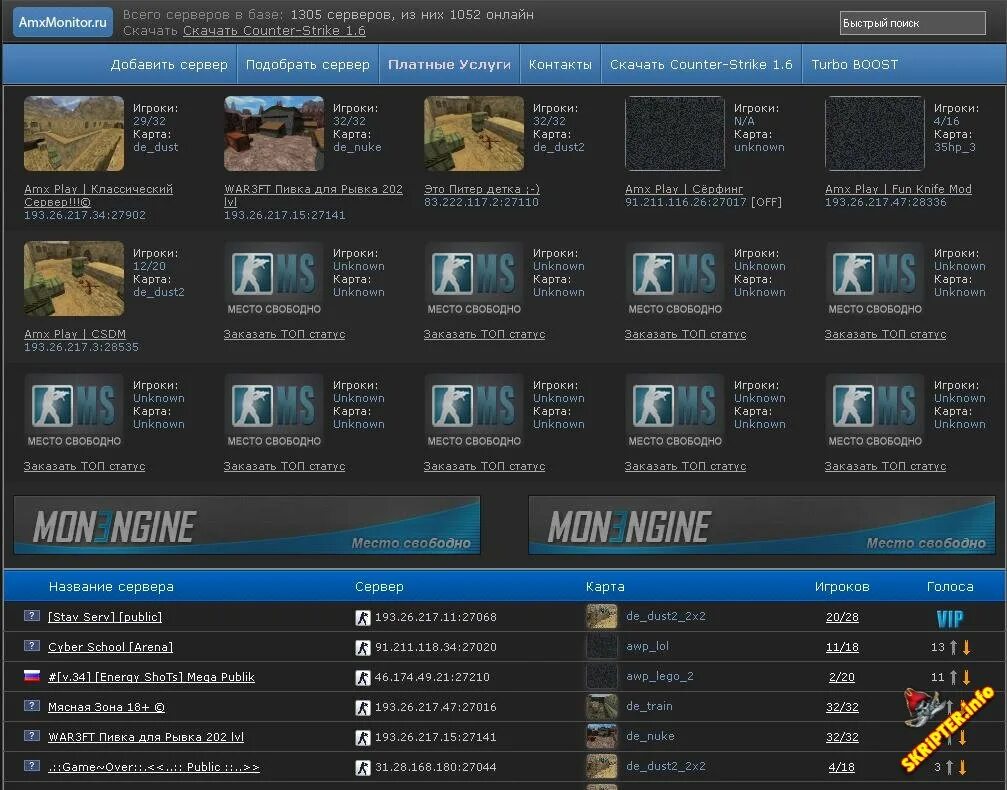Open Cyber School [Arena] server page
Screen dimensions: 1007x790
[x=110, y=647]
